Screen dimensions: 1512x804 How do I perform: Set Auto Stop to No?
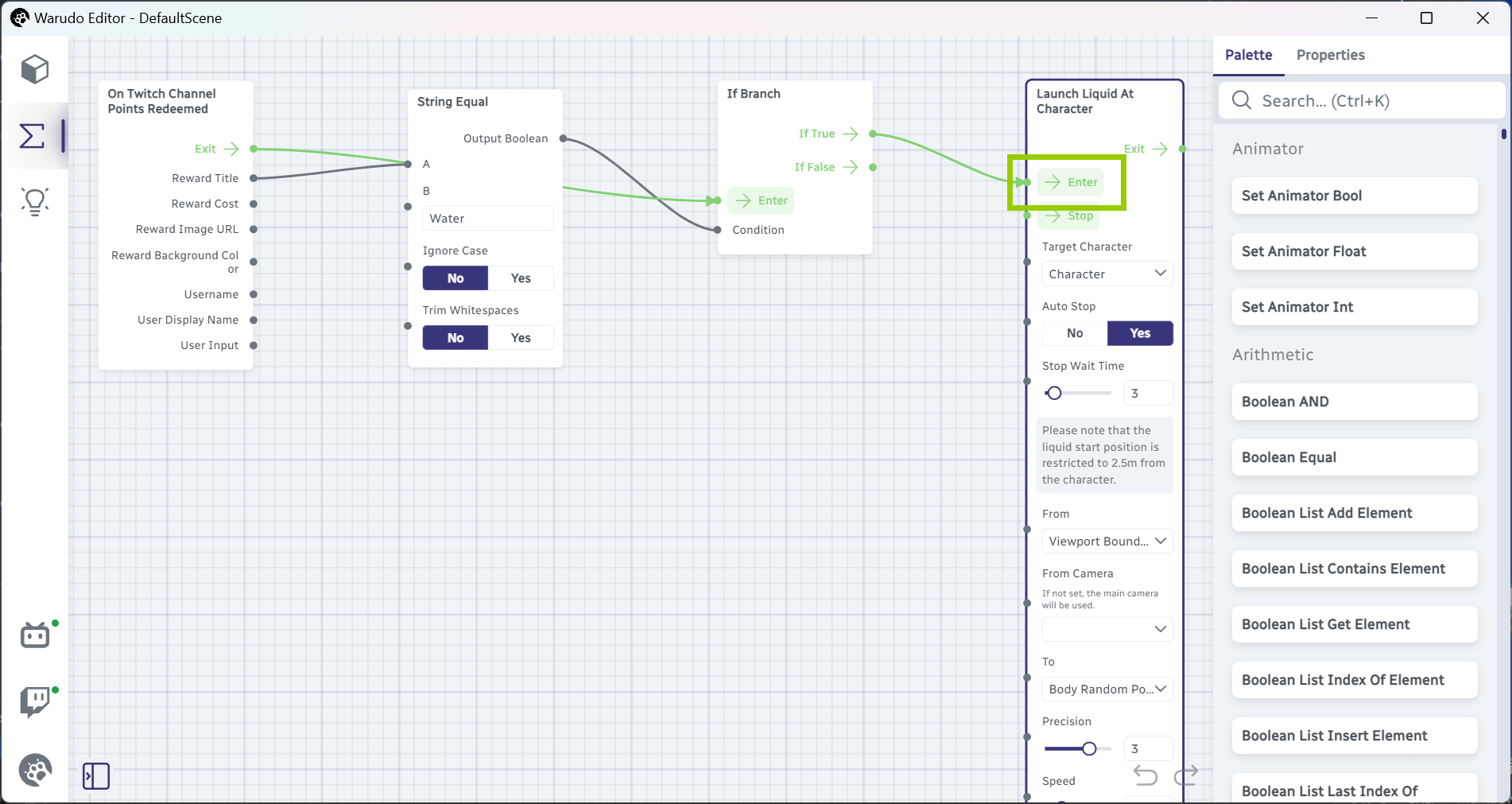(1075, 333)
